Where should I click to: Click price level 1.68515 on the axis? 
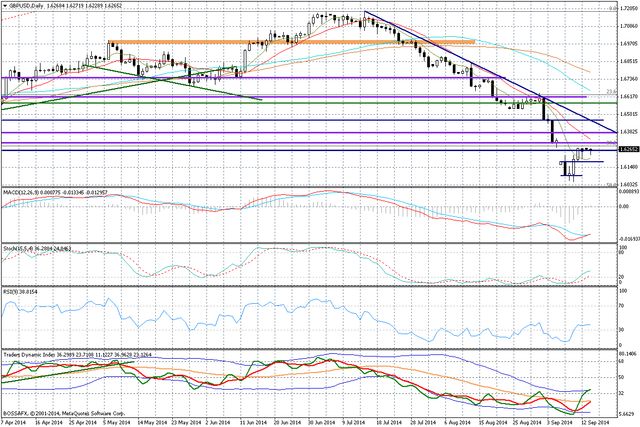pos(629,61)
